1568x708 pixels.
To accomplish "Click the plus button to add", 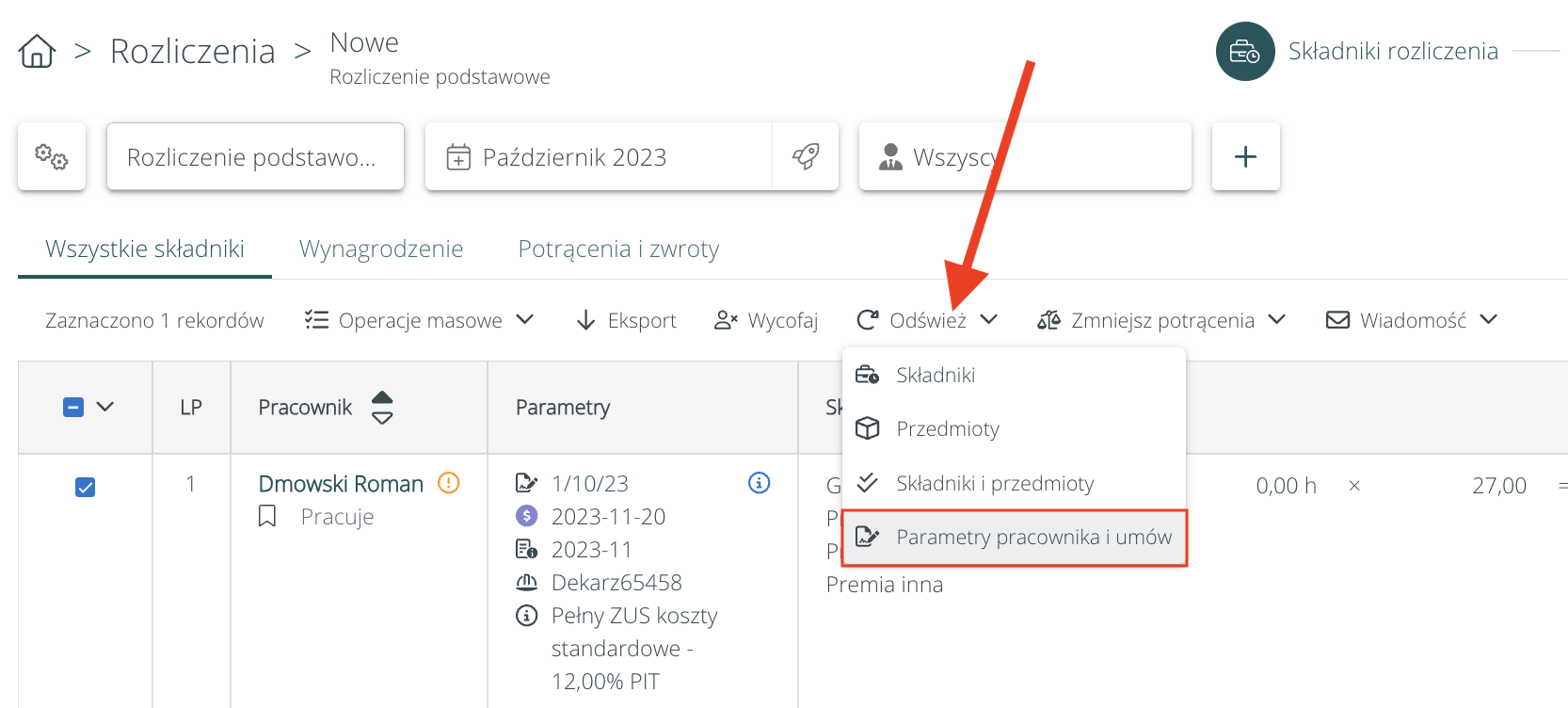I will [1245, 156].
